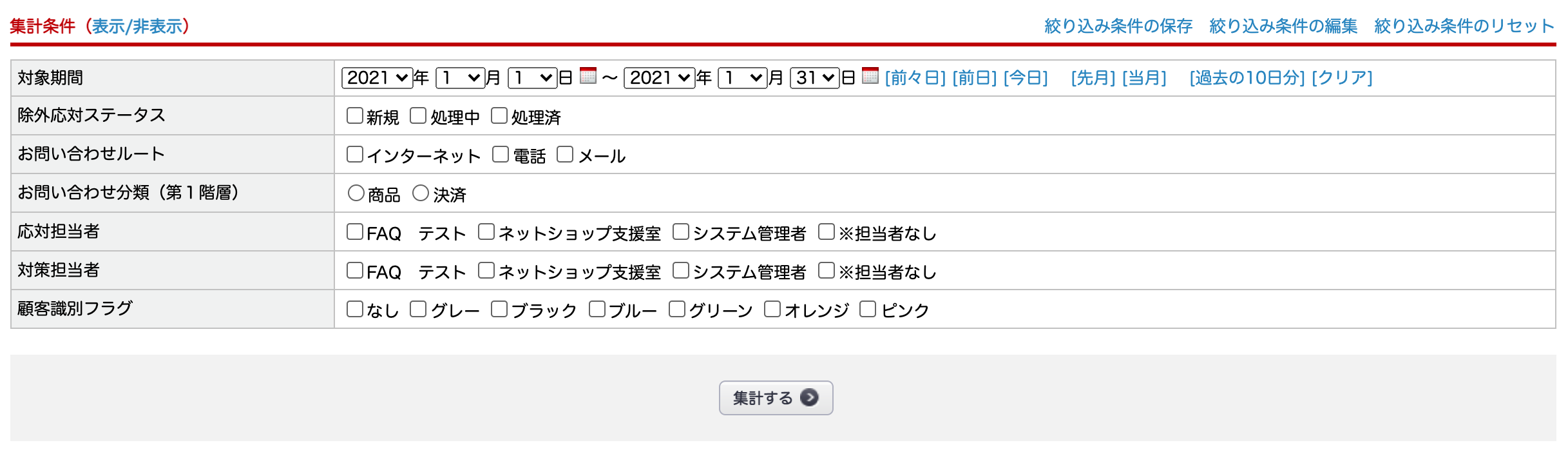Click the 過去の10日分 shortcut link
The height and width of the screenshot is (454, 1568).
[x=1247, y=78]
